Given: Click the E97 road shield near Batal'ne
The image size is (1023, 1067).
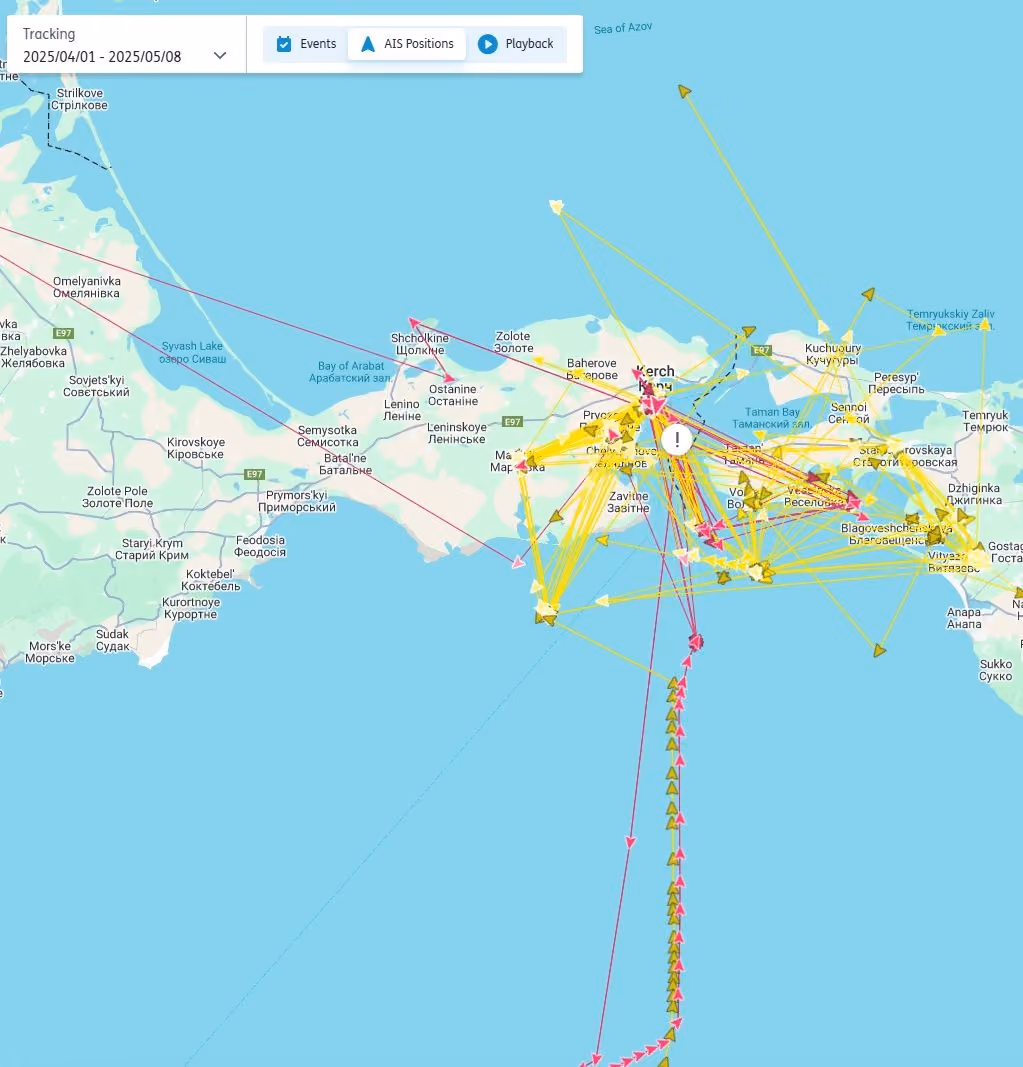Looking at the screenshot, I should coord(255,474).
